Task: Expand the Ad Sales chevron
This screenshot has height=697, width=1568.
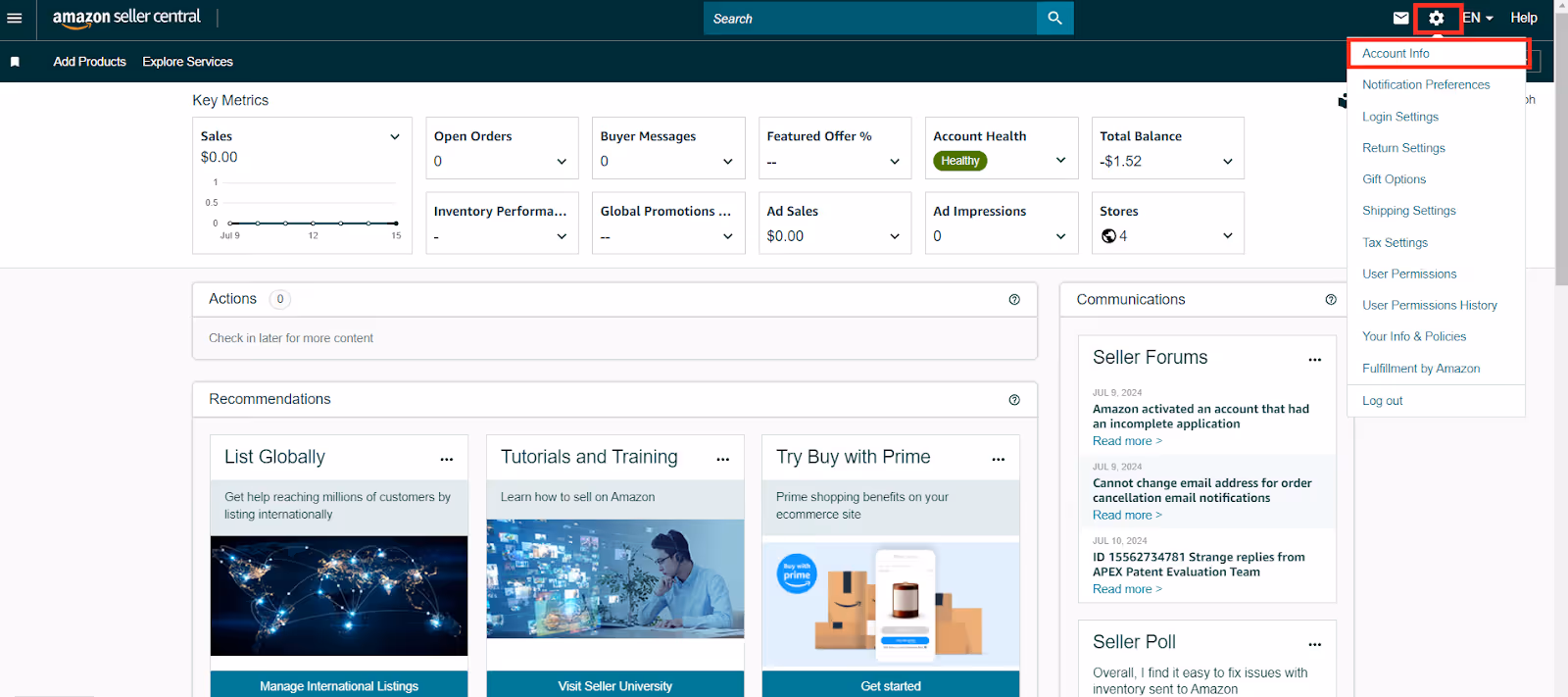Action: point(895,236)
